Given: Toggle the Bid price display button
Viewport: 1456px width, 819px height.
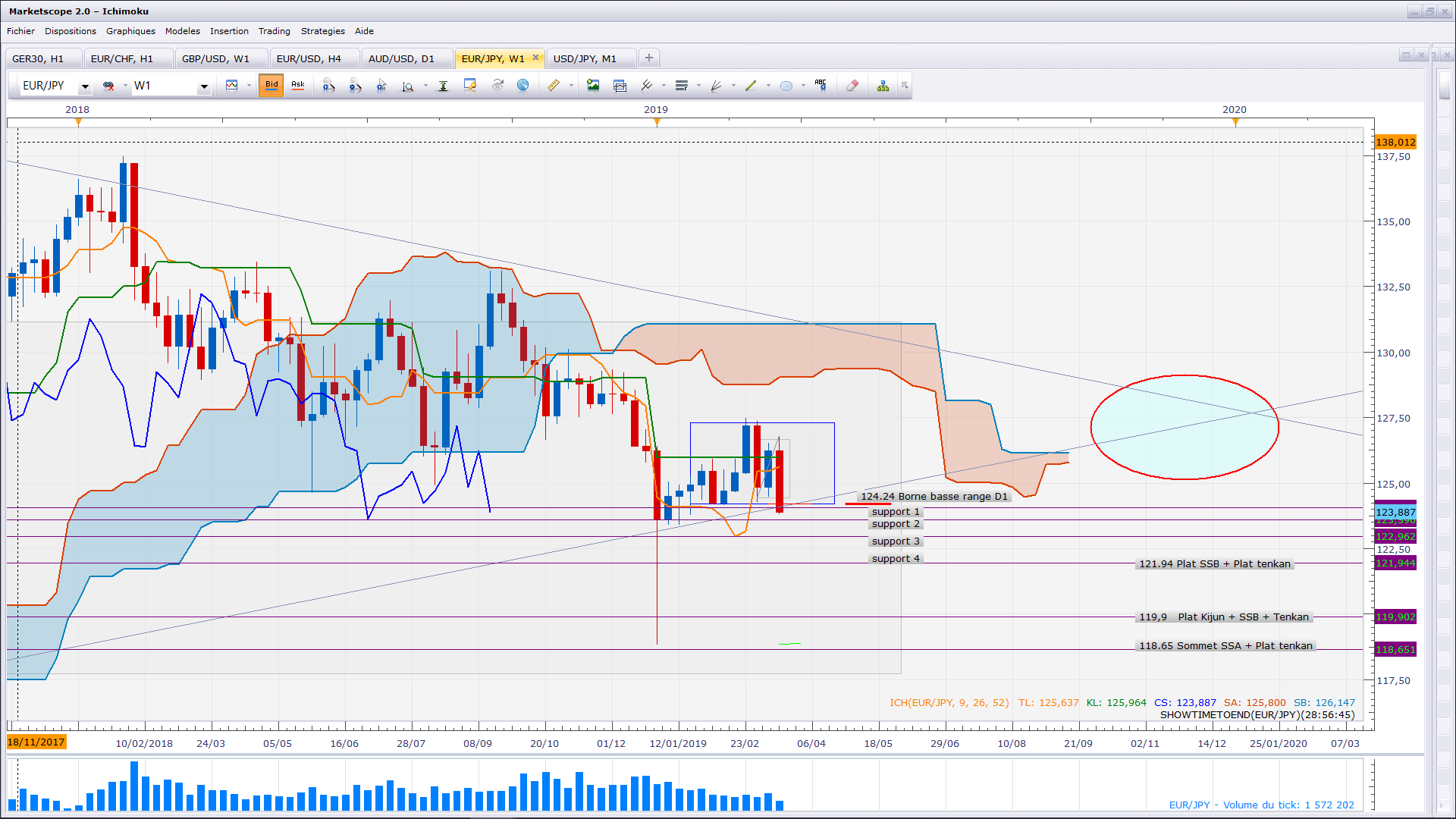Looking at the screenshot, I should pos(271,86).
